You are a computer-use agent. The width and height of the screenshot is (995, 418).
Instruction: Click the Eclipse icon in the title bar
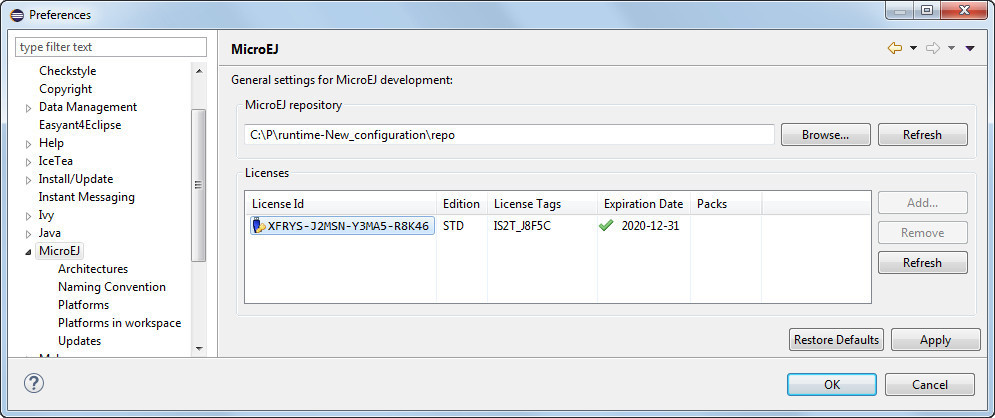coord(17,14)
